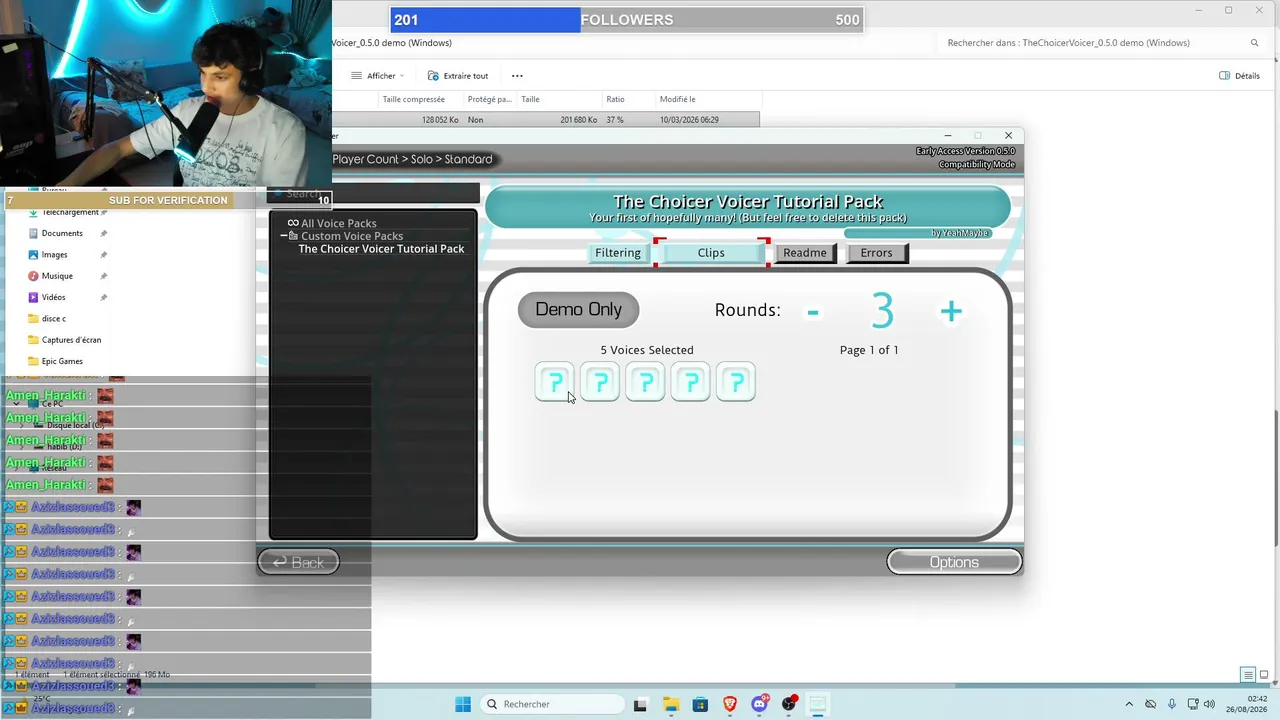Switch File Explorer to details list view
The height and width of the screenshot is (720, 1280).
[x=1248, y=675]
